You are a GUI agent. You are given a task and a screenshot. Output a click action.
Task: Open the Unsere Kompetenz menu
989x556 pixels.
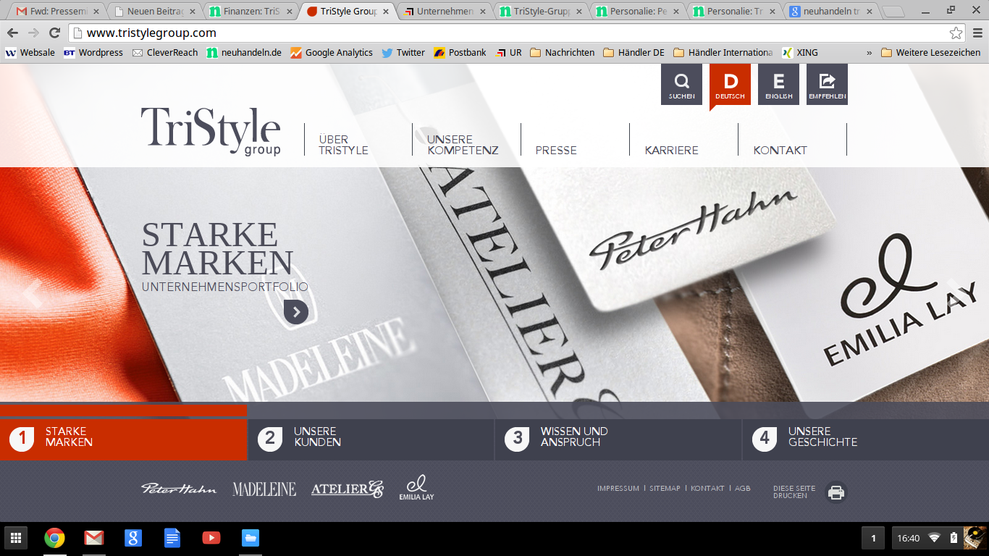[462, 144]
